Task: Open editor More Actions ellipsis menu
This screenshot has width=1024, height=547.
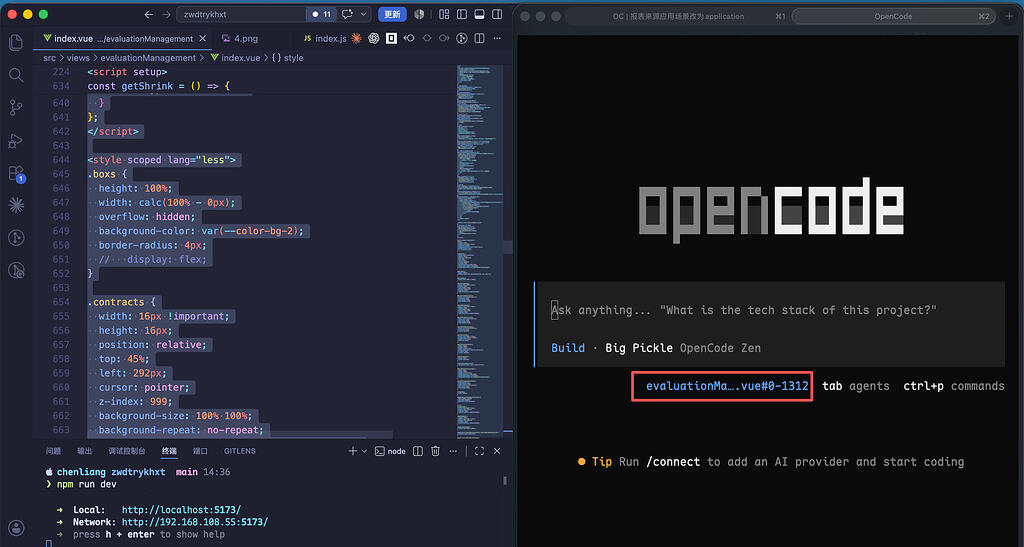Action: pos(497,39)
